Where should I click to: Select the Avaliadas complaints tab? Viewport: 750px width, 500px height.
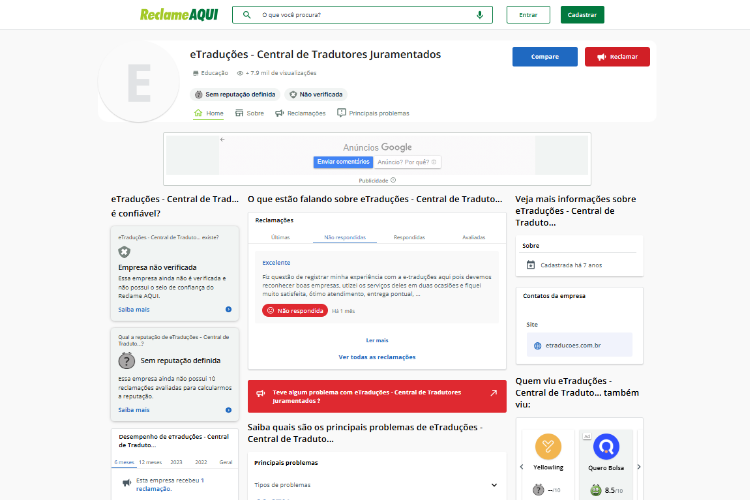[x=474, y=237]
